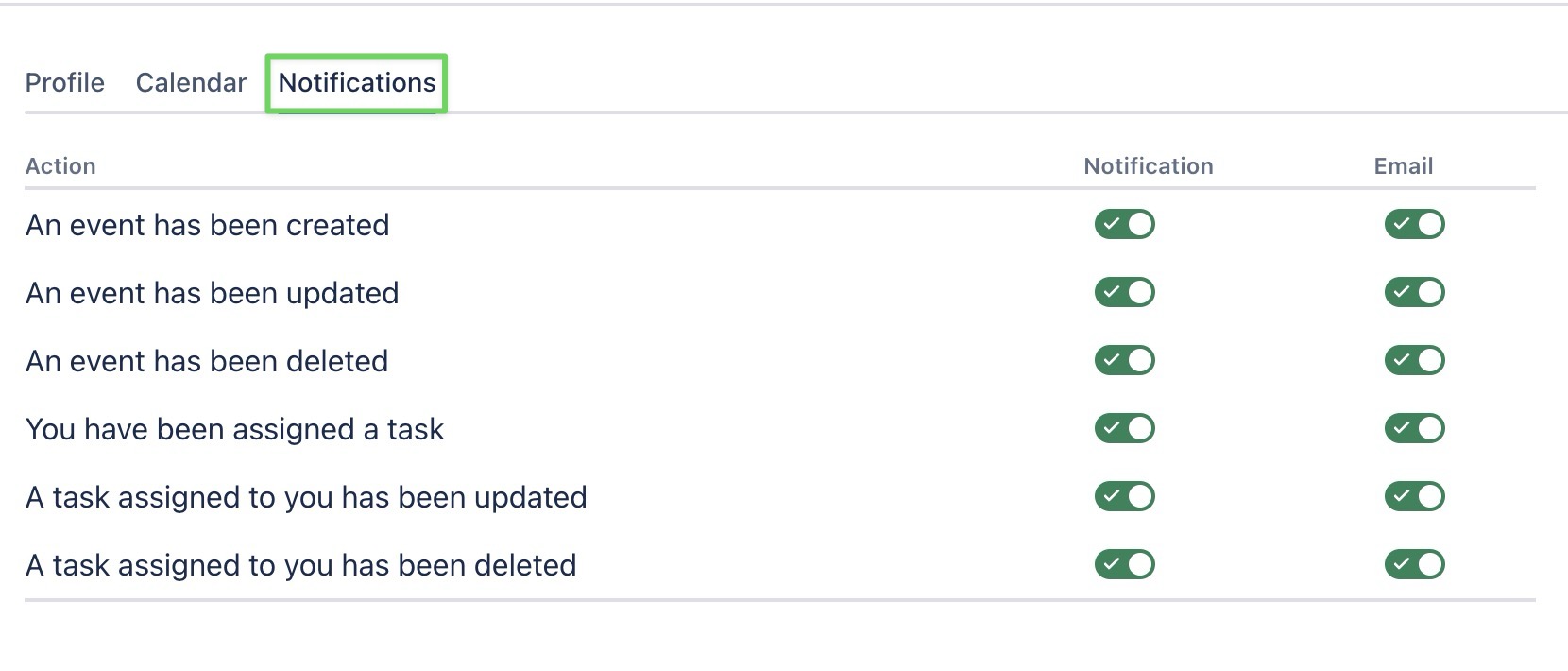Disable notification for assigned task deleted
Image resolution: width=1568 pixels, height=671 pixels.
click(1124, 565)
